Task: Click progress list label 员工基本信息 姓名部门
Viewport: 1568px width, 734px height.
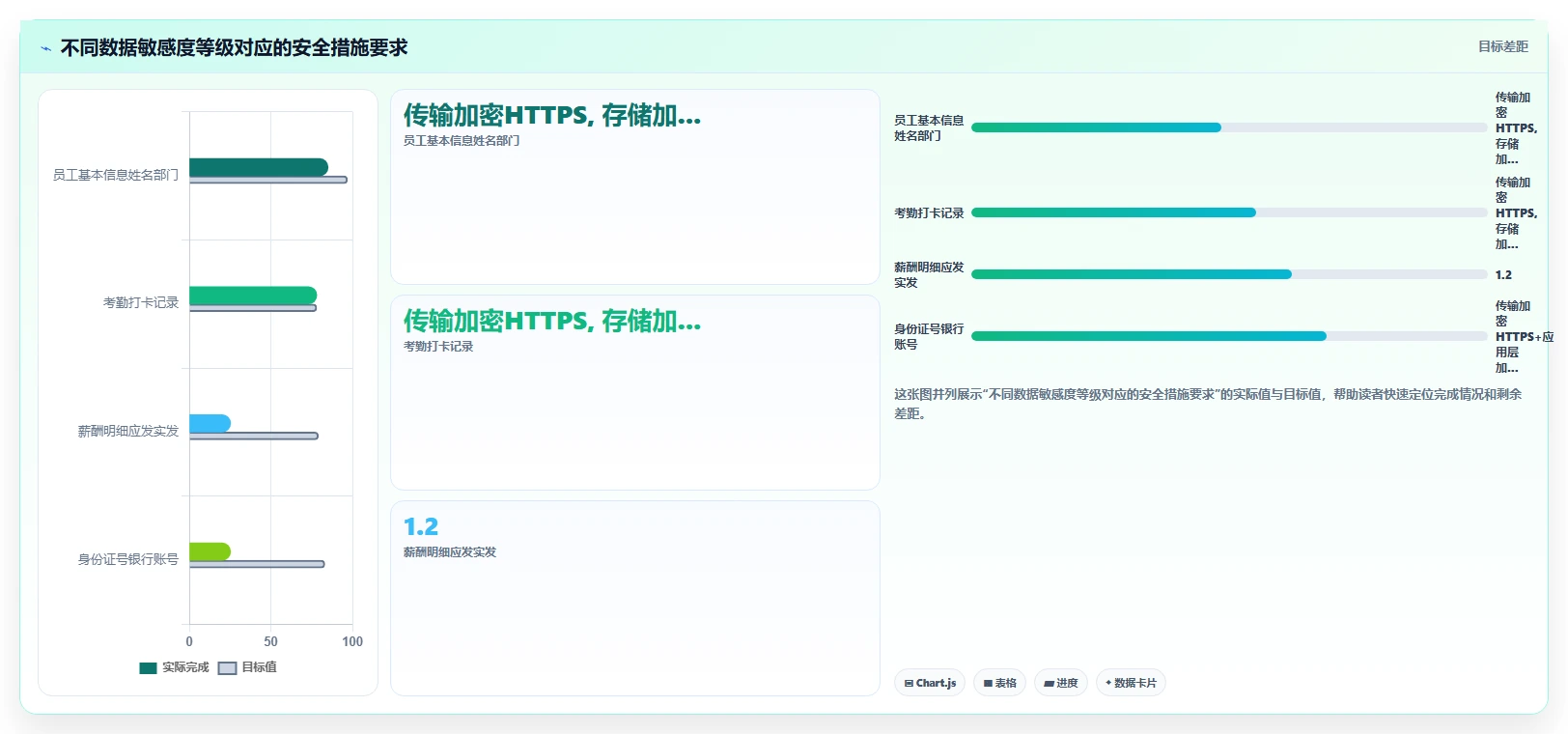Action: [929, 127]
